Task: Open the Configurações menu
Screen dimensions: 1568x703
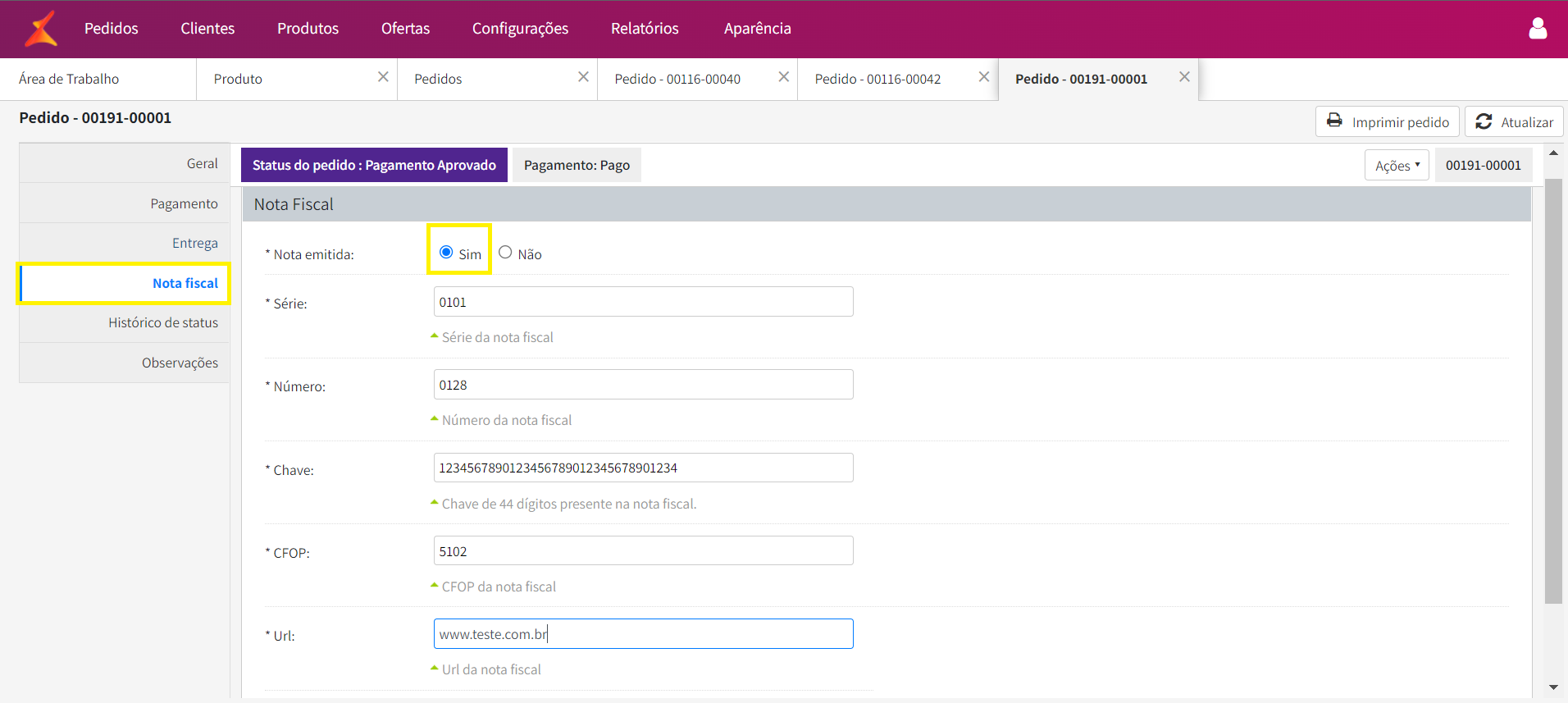Action: [x=520, y=29]
